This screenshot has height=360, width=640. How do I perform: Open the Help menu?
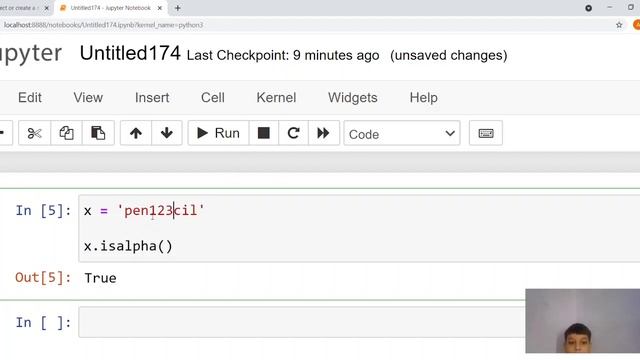click(x=424, y=98)
